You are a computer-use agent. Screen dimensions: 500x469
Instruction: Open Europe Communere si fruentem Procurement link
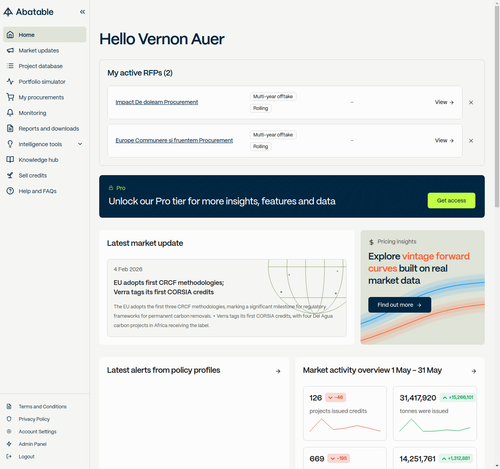[x=174, y=140]
